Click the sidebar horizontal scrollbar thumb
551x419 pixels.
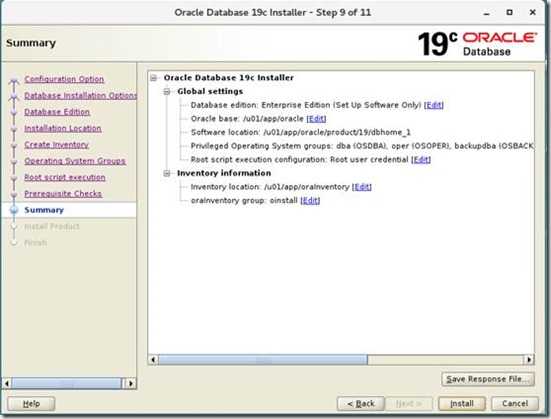tap(66, 383)
